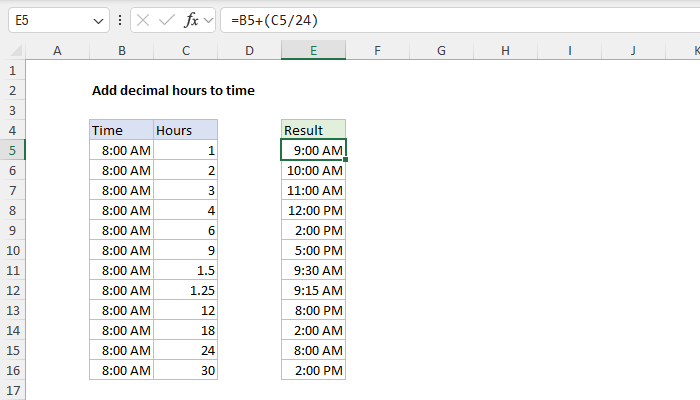
Task: Select the Hours cell with value 24
Action: tap(186, 350)
